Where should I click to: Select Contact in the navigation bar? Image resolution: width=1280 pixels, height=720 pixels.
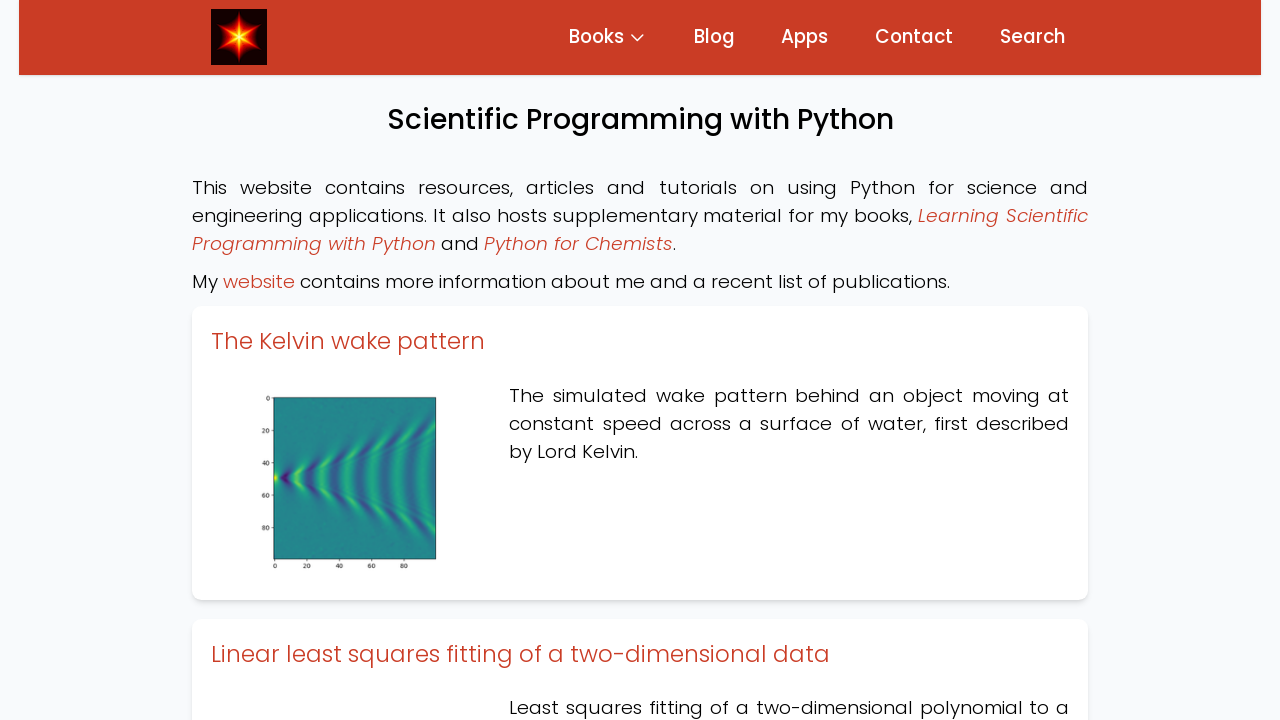coord(913,37)
